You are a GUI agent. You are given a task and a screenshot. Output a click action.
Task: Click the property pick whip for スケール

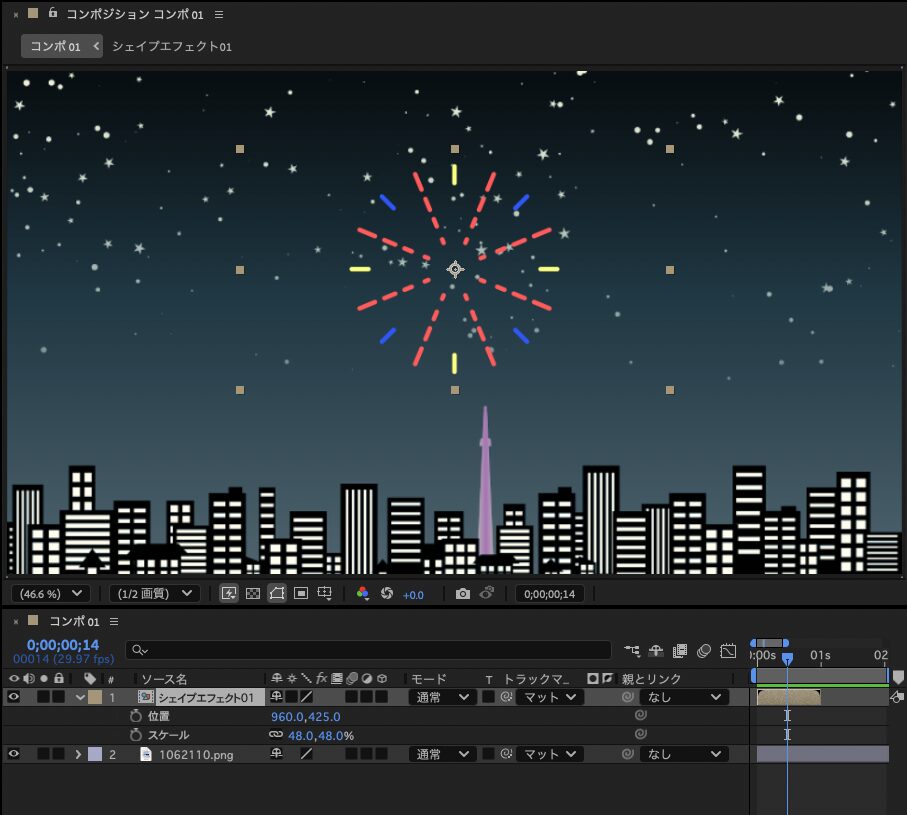pyautogui.click(x=640, y=734)
